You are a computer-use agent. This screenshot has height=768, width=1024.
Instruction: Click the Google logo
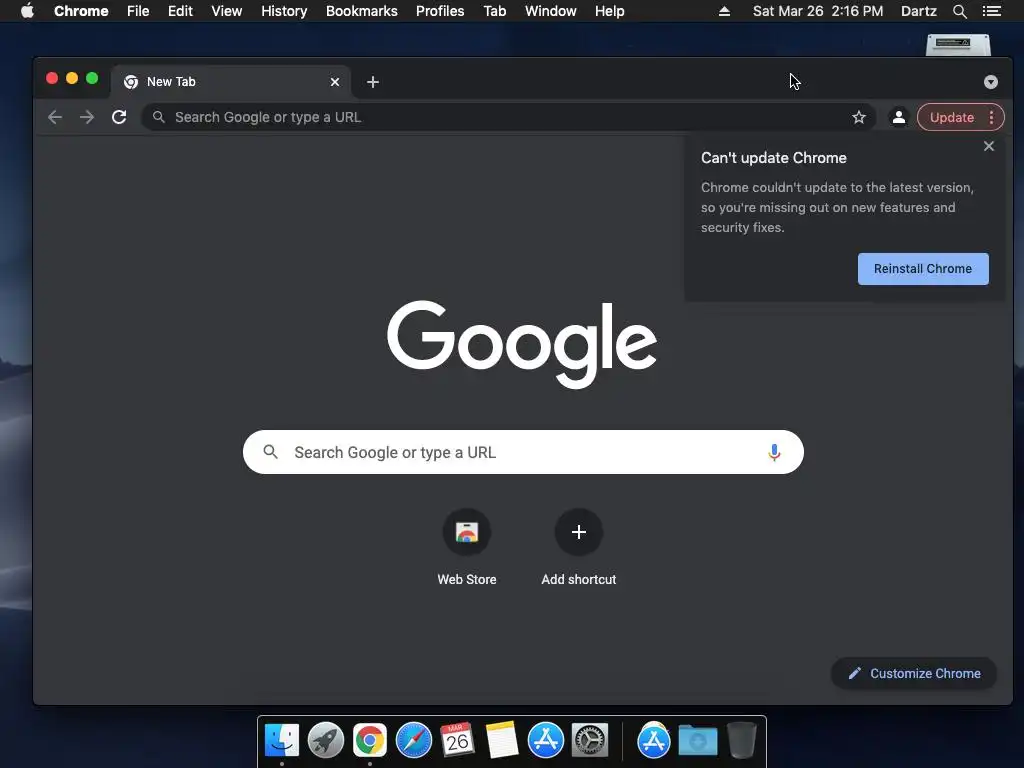click(x=522, y=344)
